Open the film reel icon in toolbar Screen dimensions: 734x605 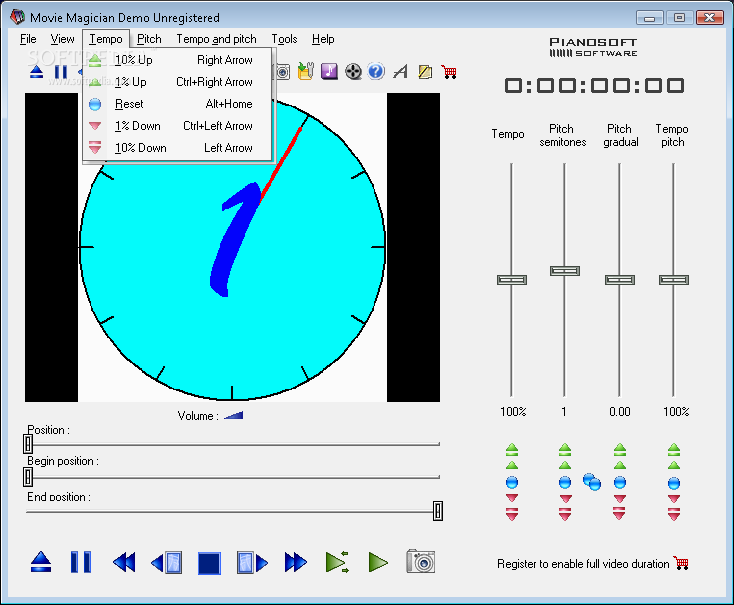pyautogui.click(x=353, y=71)
